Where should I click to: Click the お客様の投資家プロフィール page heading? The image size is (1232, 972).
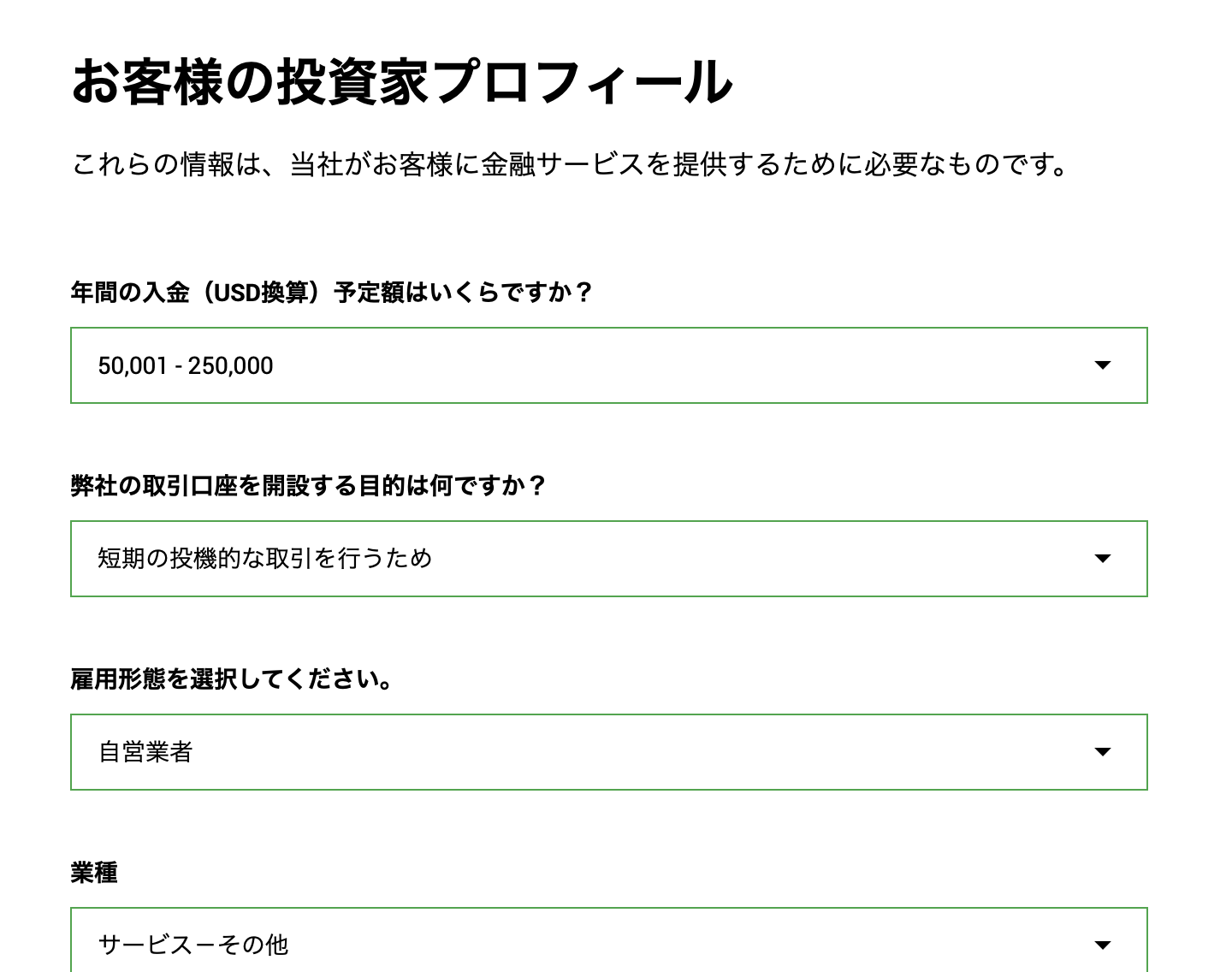coord(400,83)
